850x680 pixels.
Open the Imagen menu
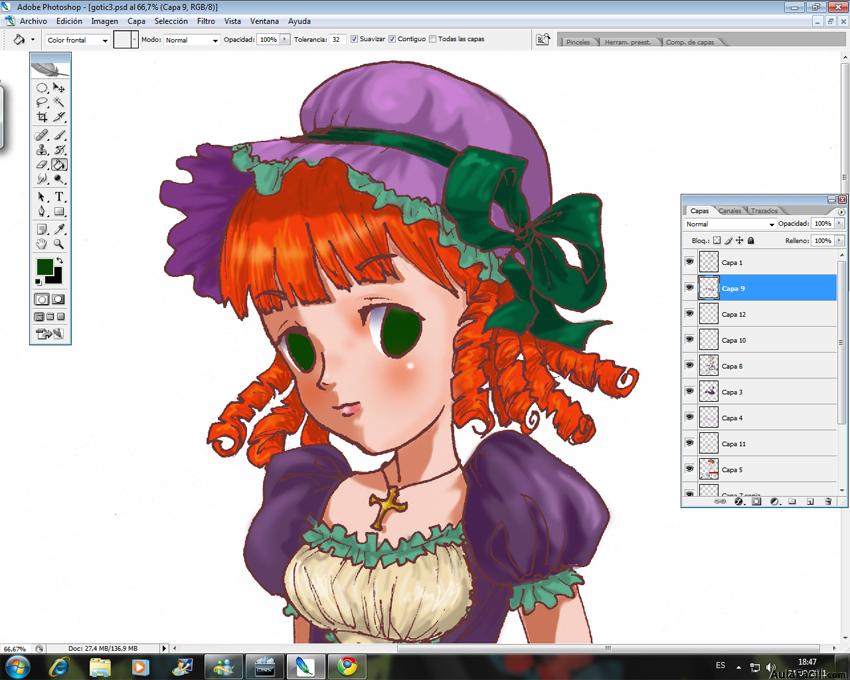[x=105, y=21]
